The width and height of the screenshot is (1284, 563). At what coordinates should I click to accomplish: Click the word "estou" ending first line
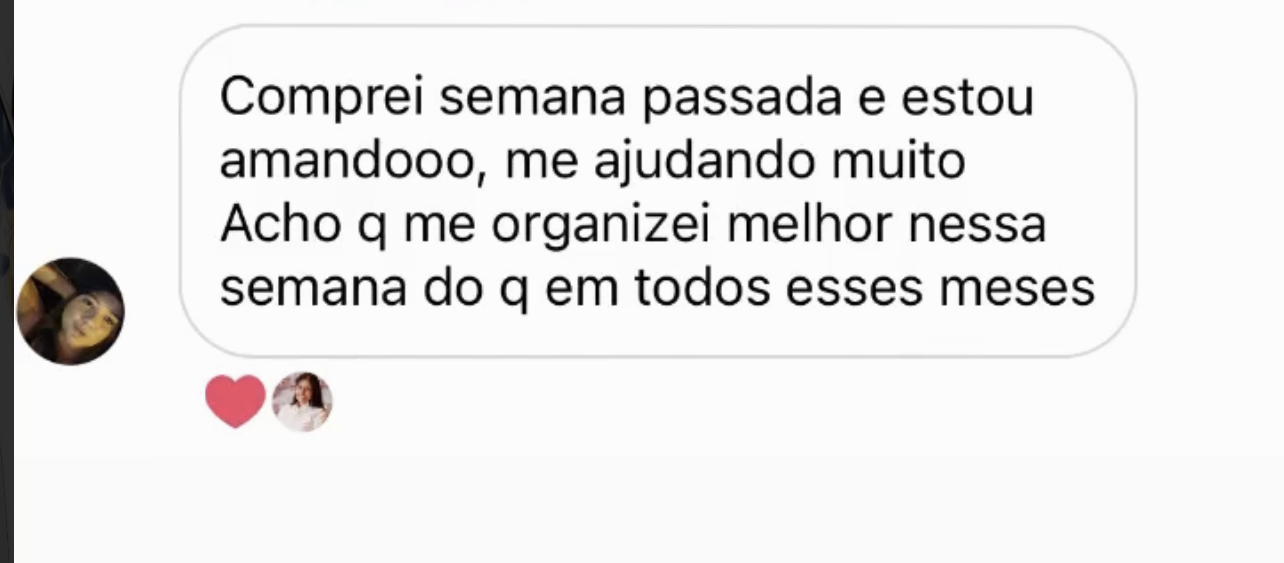pos(968,101)
